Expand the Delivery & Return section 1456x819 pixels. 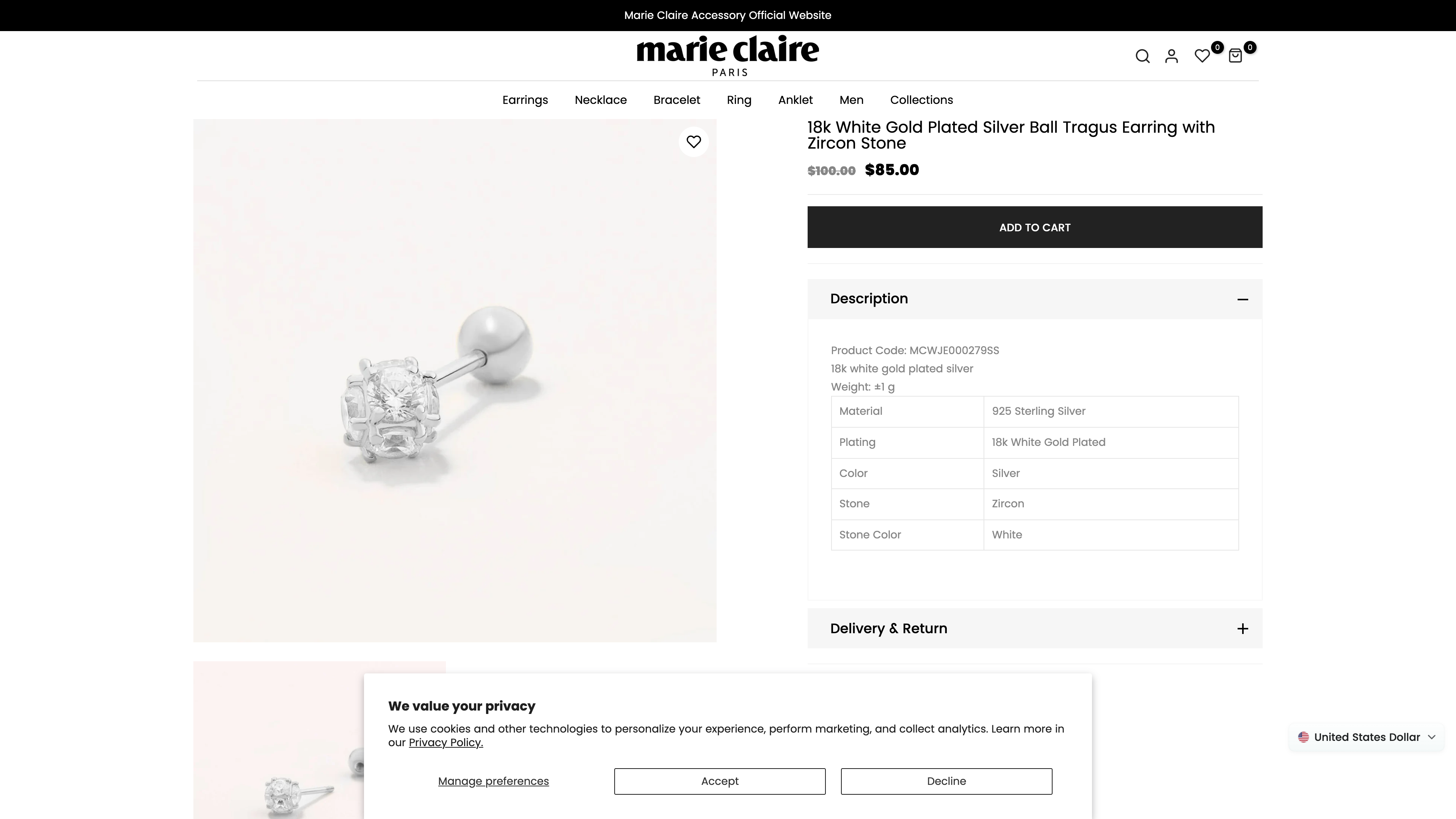1243,629
